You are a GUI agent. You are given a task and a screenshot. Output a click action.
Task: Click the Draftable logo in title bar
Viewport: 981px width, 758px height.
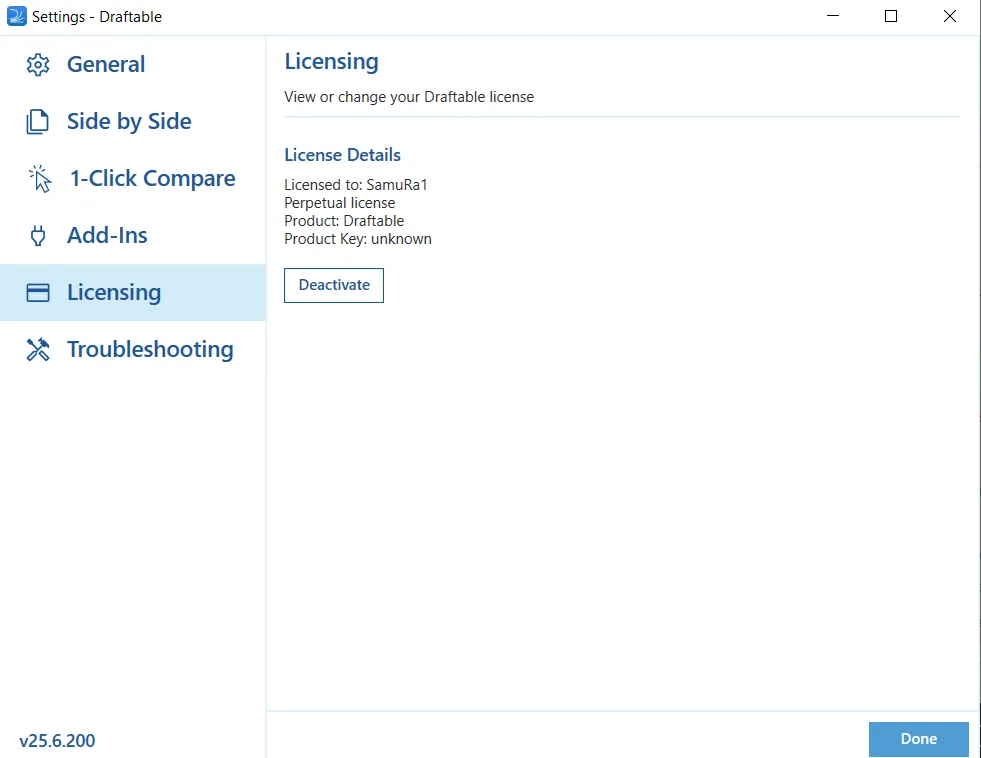pyautogui.click(x=16, y=16)
